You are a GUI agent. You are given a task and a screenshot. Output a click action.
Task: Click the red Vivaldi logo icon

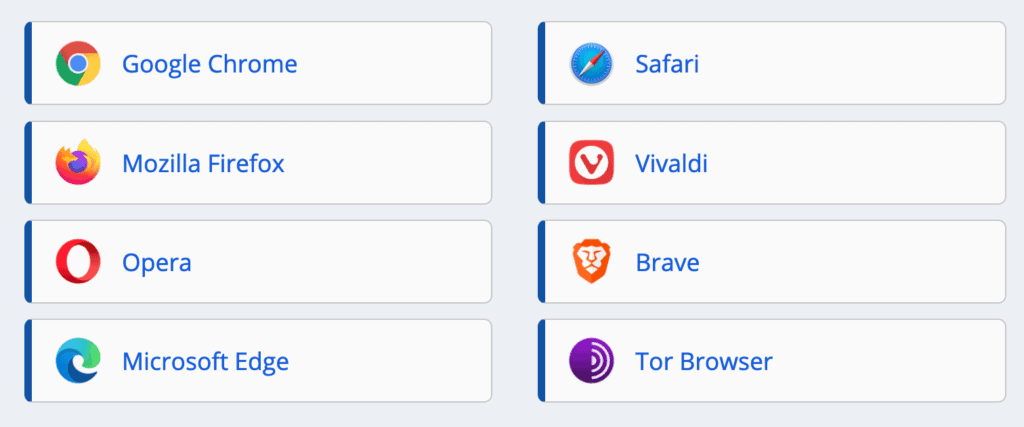(x=591, y=162)
